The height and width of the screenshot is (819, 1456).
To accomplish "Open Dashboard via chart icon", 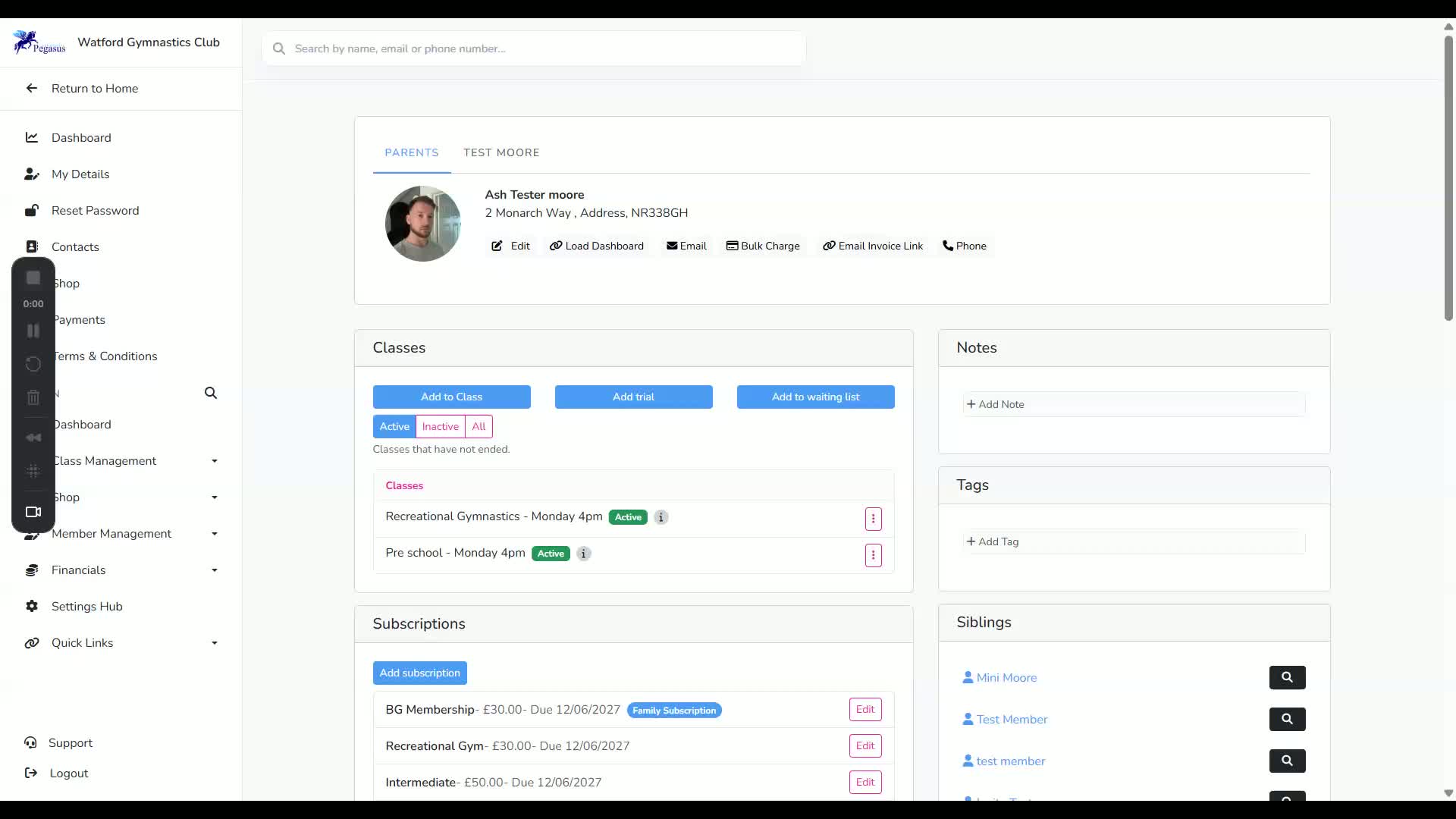I will click(x=32, y=137).
